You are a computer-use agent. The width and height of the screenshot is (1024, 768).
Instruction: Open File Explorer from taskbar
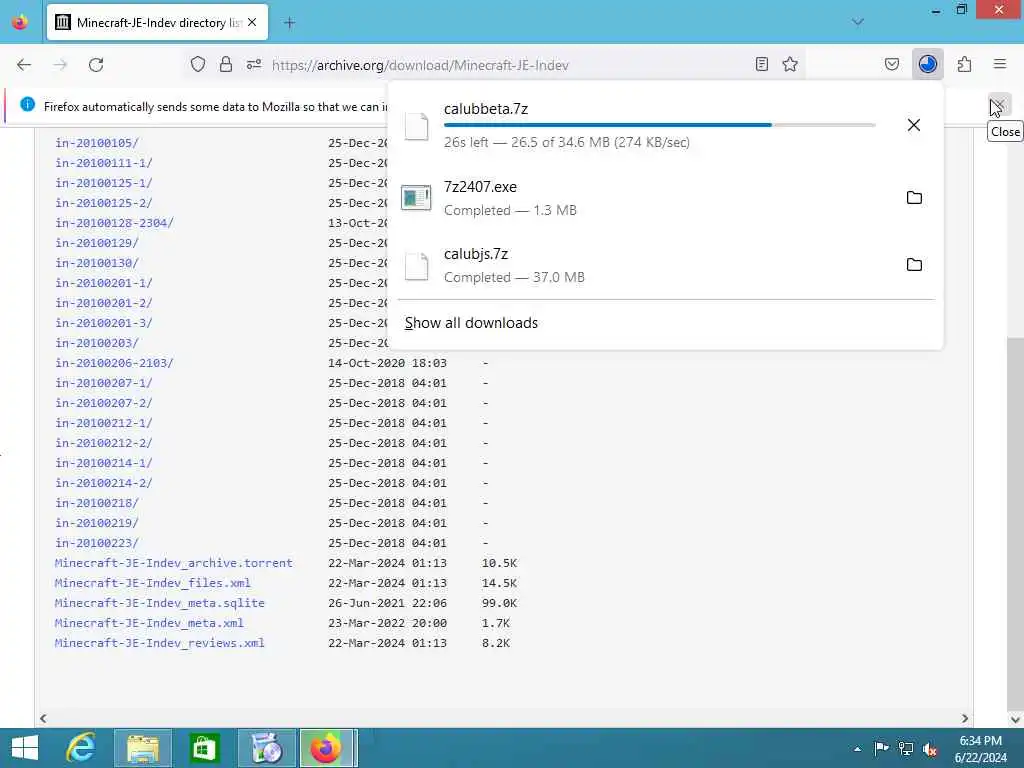tap(143, 748)
